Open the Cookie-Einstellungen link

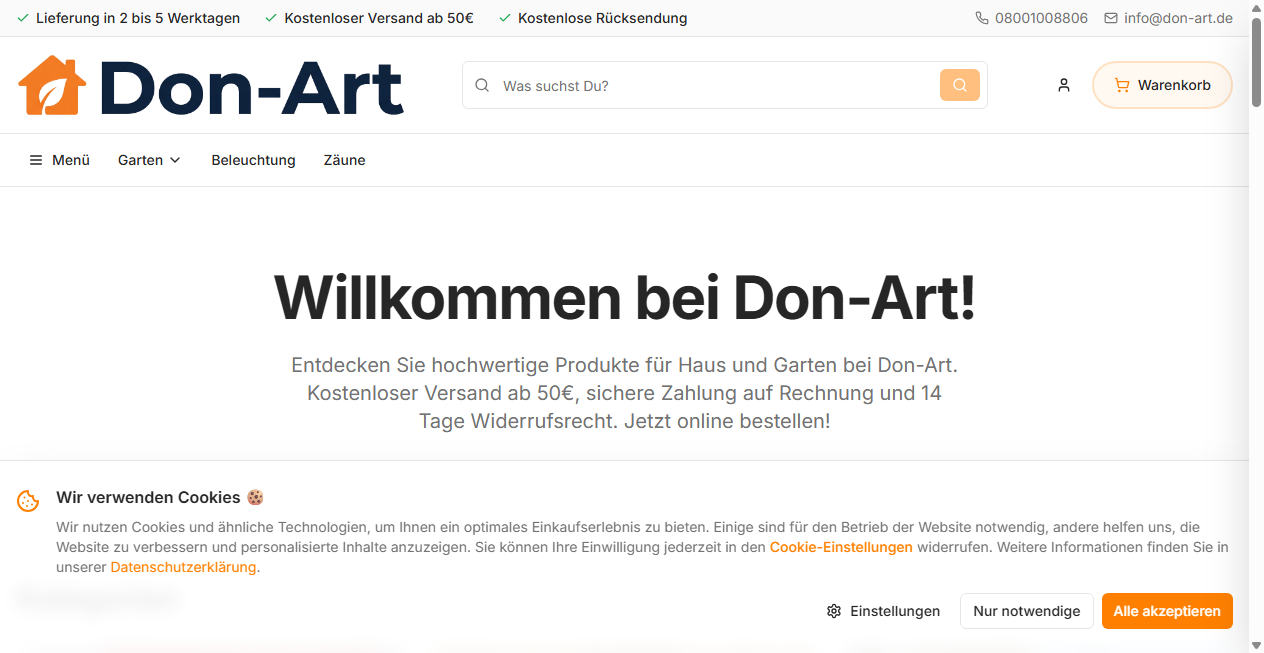point(841,547)
